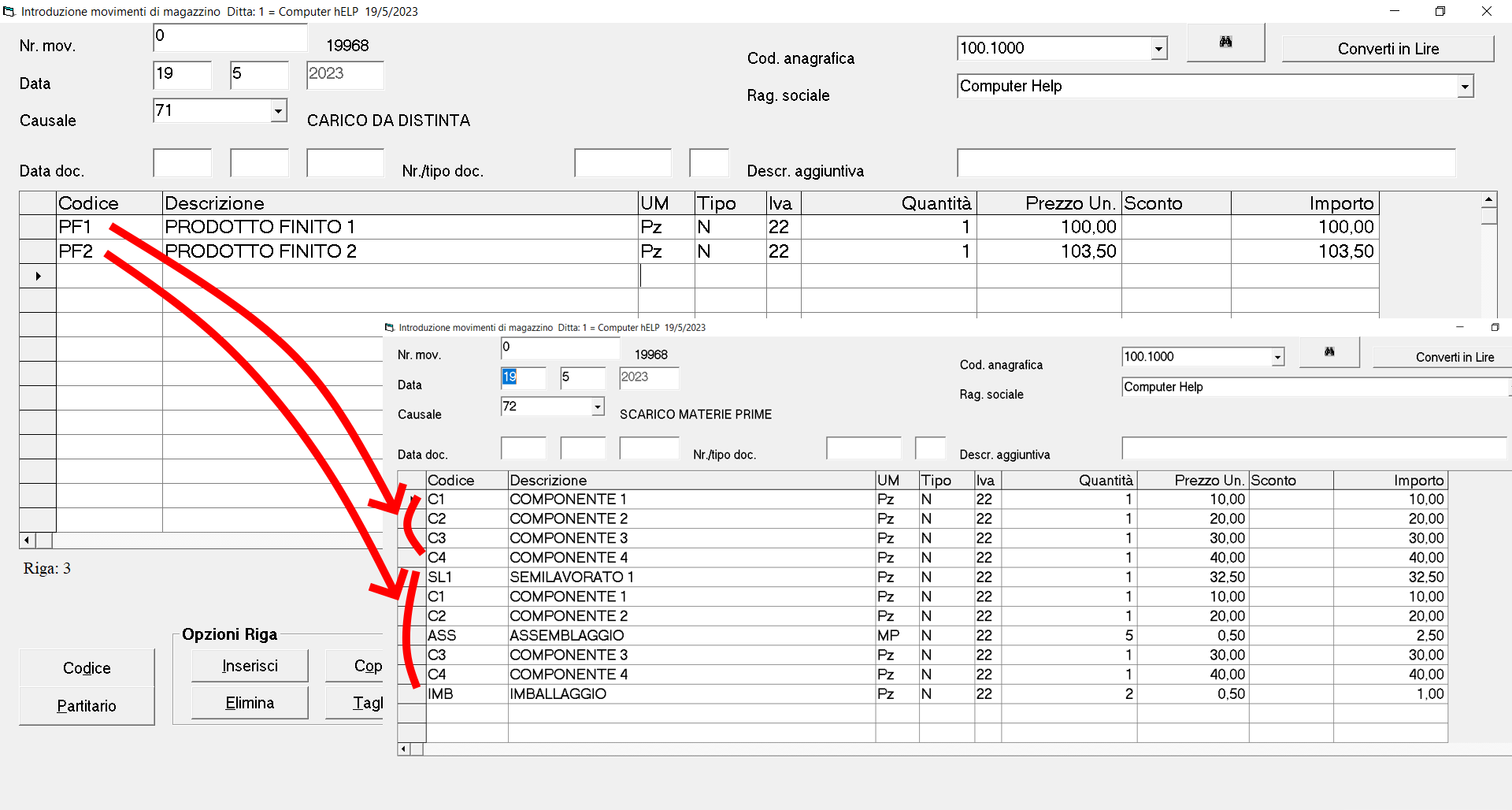This screenshot has width=1512, height=810.
Task: Click Importo 103,50 cell in main grid
Action: (1305, 251)
